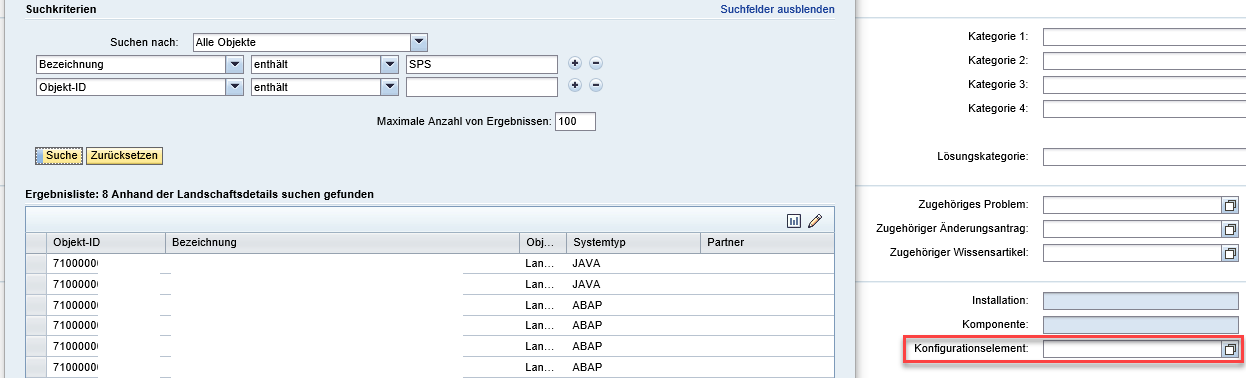Screen dimensions: 1246x378
Task: Click the Kategorie 4 input field
Action: [x=1144, y=109]
